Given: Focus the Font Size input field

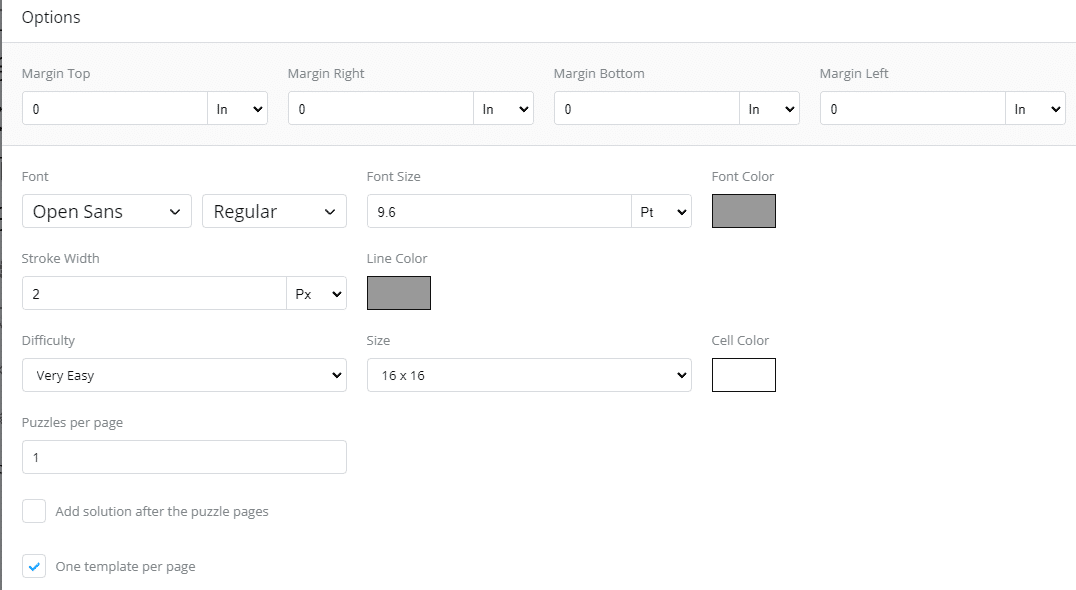Looking at the screenshot, I should pyautogui.click(x=499, y=211).
